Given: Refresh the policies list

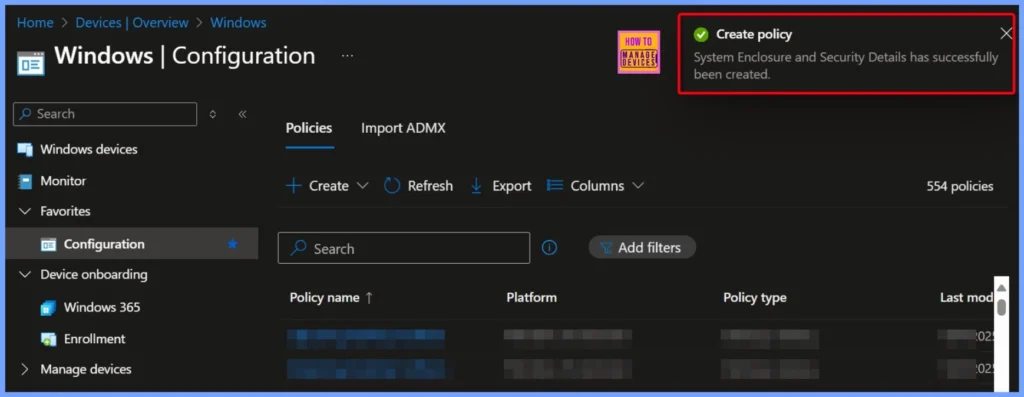Looking at the screenshot, I should pyautogui.click(x=418, y=186).
